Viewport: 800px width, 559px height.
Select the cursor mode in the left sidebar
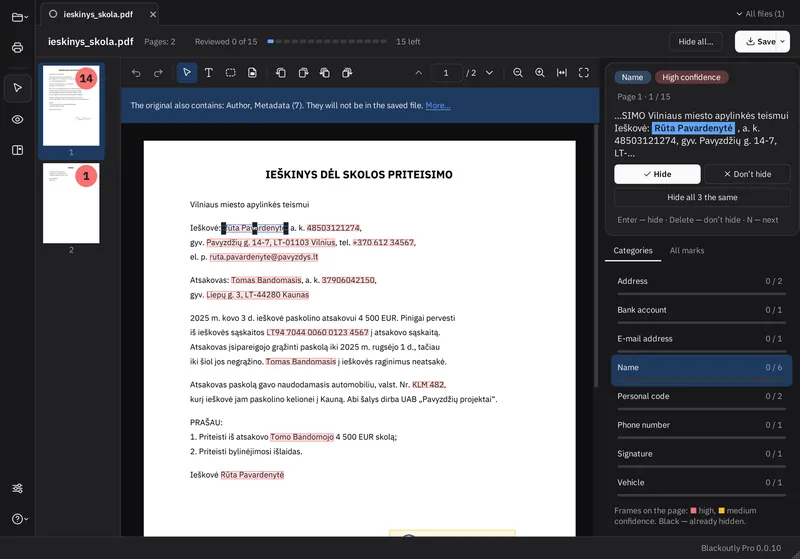[x=17, y=88]
